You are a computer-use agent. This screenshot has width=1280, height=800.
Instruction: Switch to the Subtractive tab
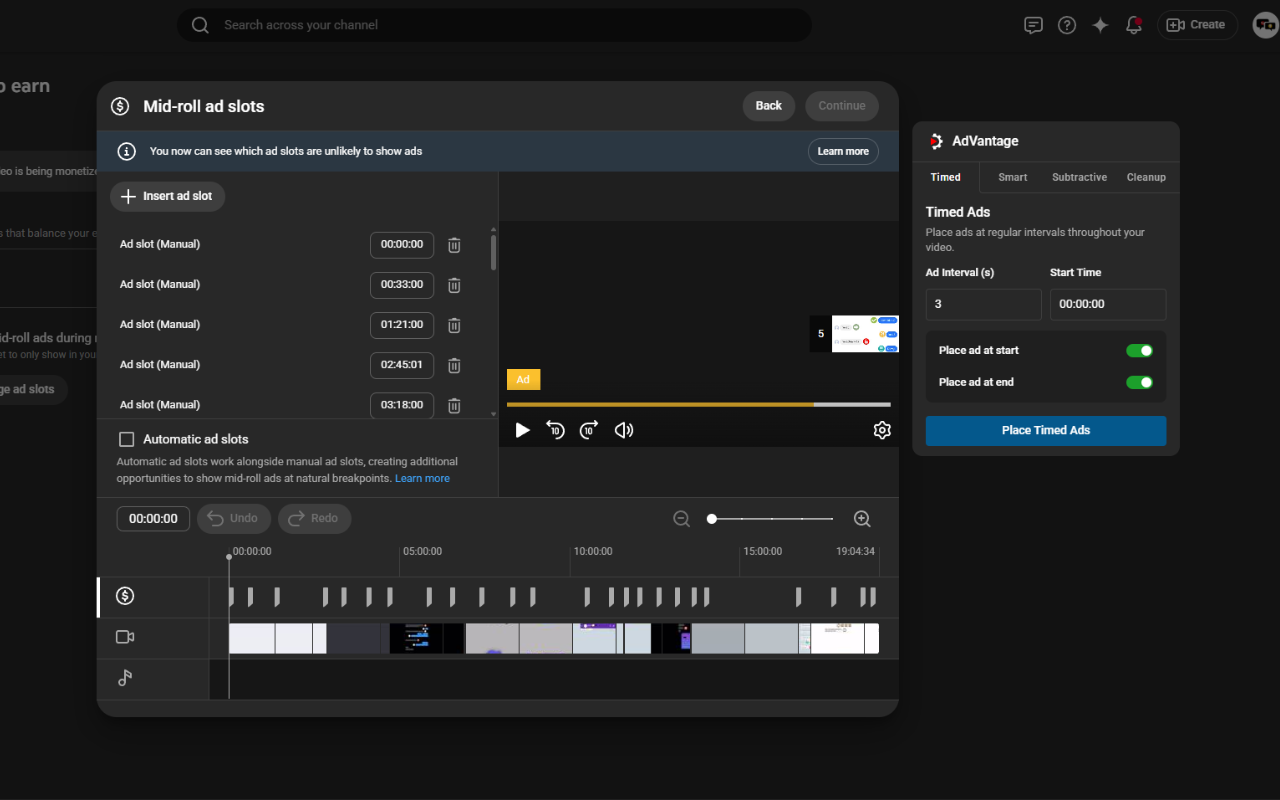coord(1080,177)
